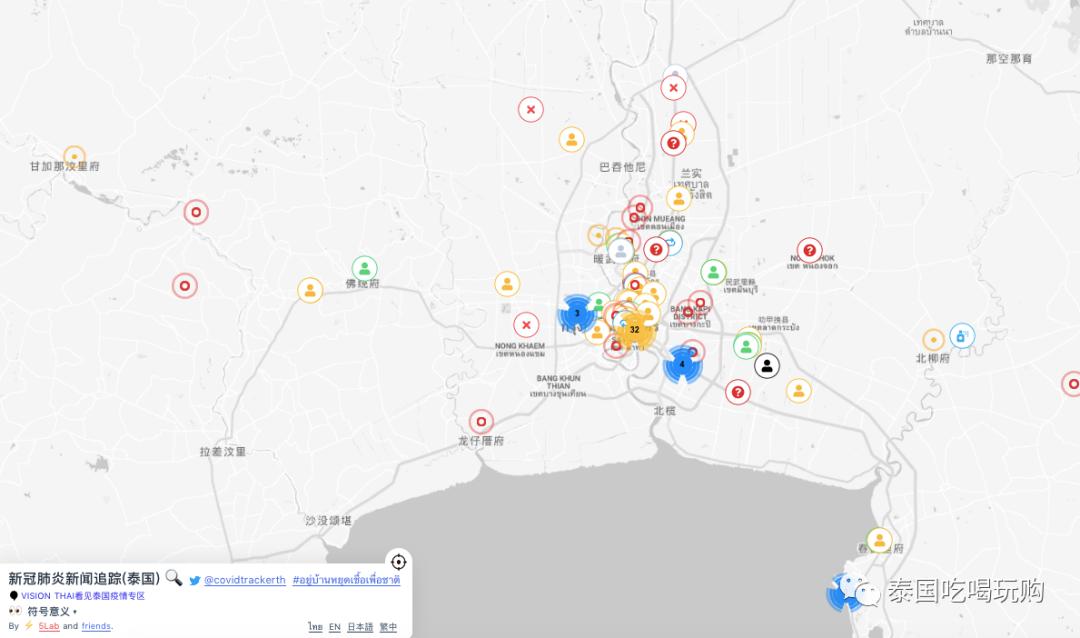1080x638 pixels.
Task: Open the @covidtrackerth Twitter link
Action: pyautogui.click(x=245, y=580)
